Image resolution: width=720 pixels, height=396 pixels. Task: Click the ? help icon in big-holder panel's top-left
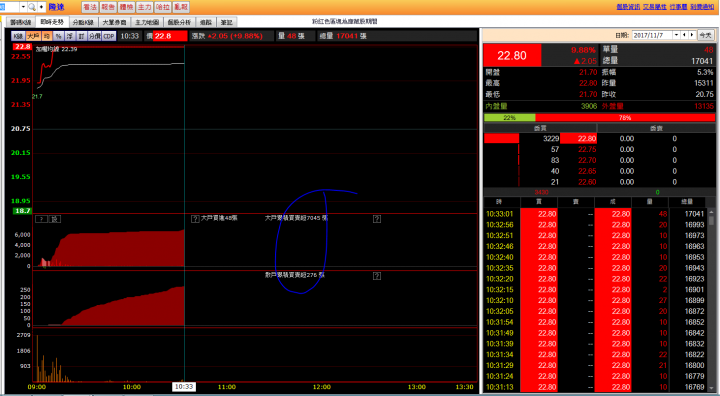[x=41, y=219]
